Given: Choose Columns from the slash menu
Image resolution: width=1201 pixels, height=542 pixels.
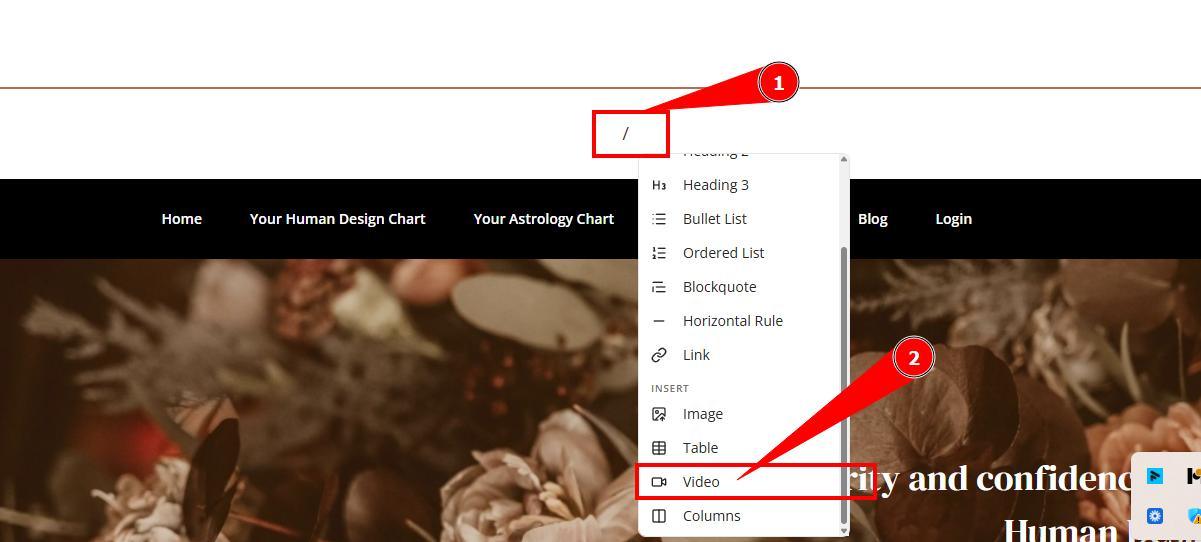Looking at the screenshot, I should (711, 516).
